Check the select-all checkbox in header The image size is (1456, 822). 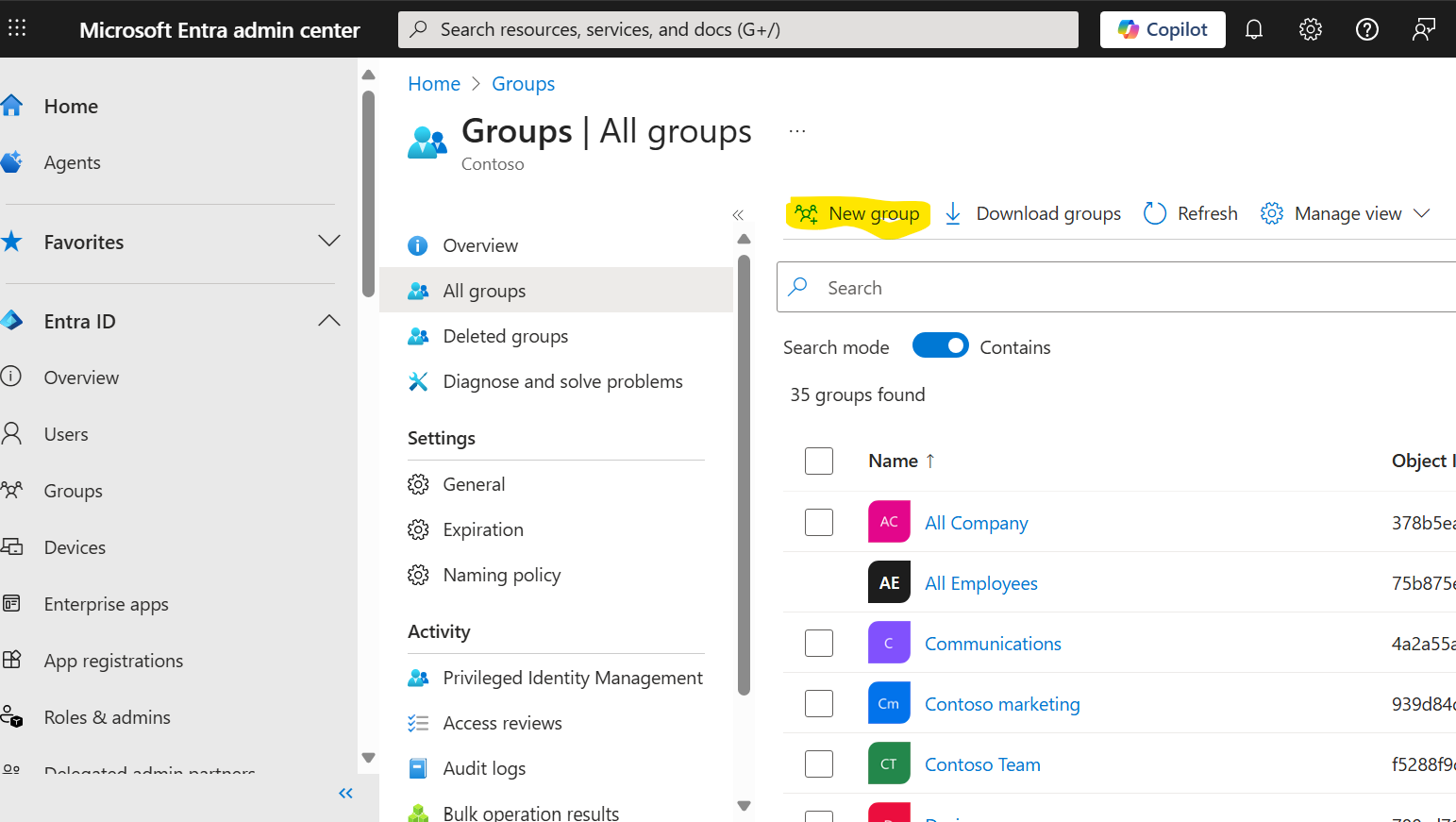click(819, 461)
